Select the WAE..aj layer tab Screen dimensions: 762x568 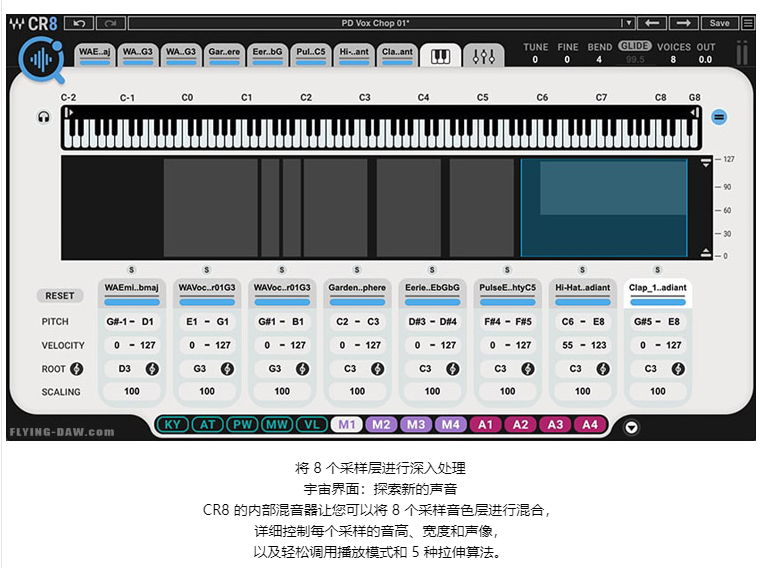point(95,55)
